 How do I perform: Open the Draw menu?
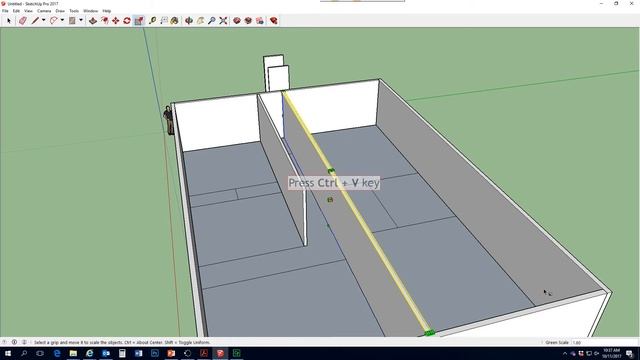click(x=60, y=11)
